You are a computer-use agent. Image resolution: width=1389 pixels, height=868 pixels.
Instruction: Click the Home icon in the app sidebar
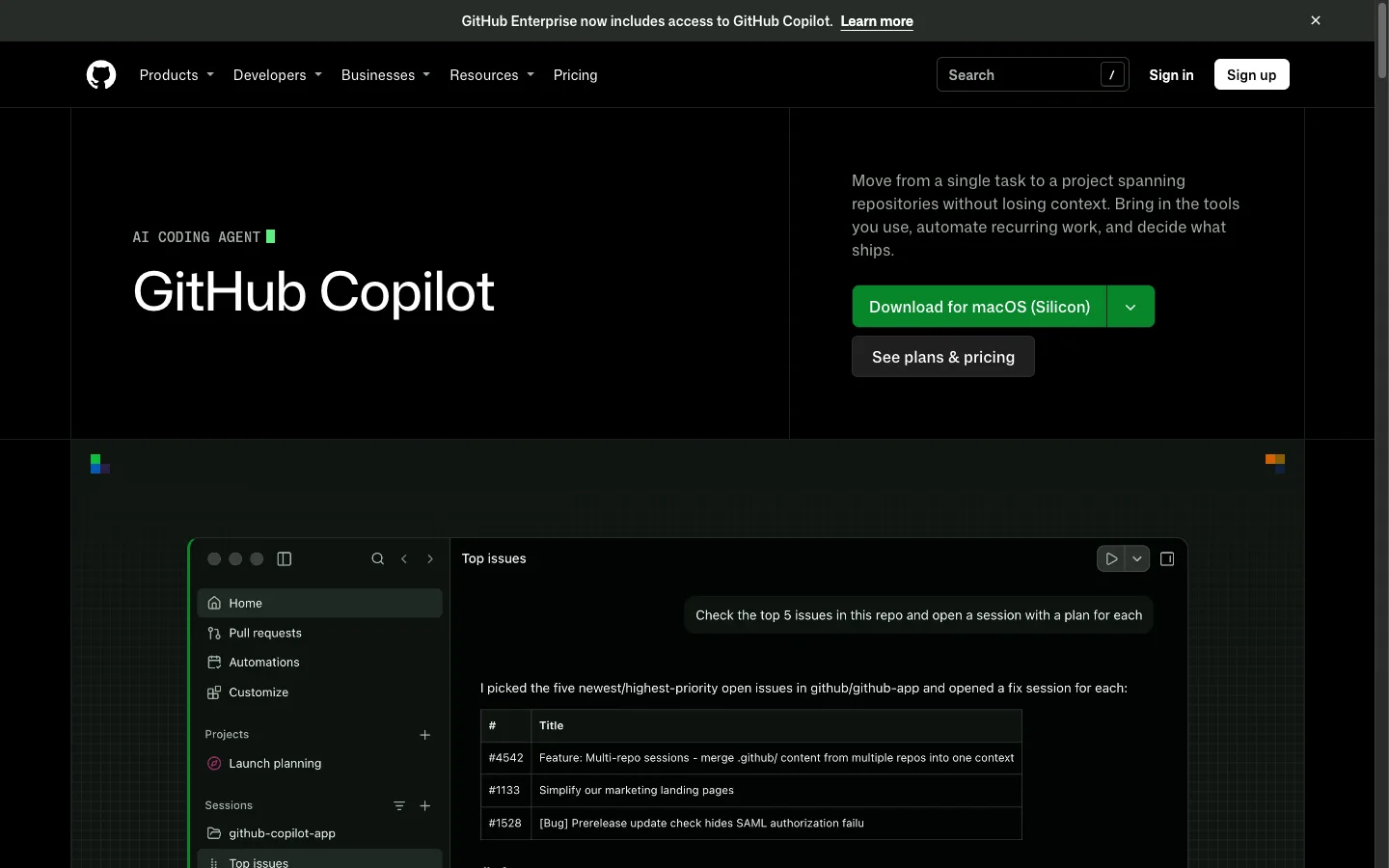[x=214, y=603]
